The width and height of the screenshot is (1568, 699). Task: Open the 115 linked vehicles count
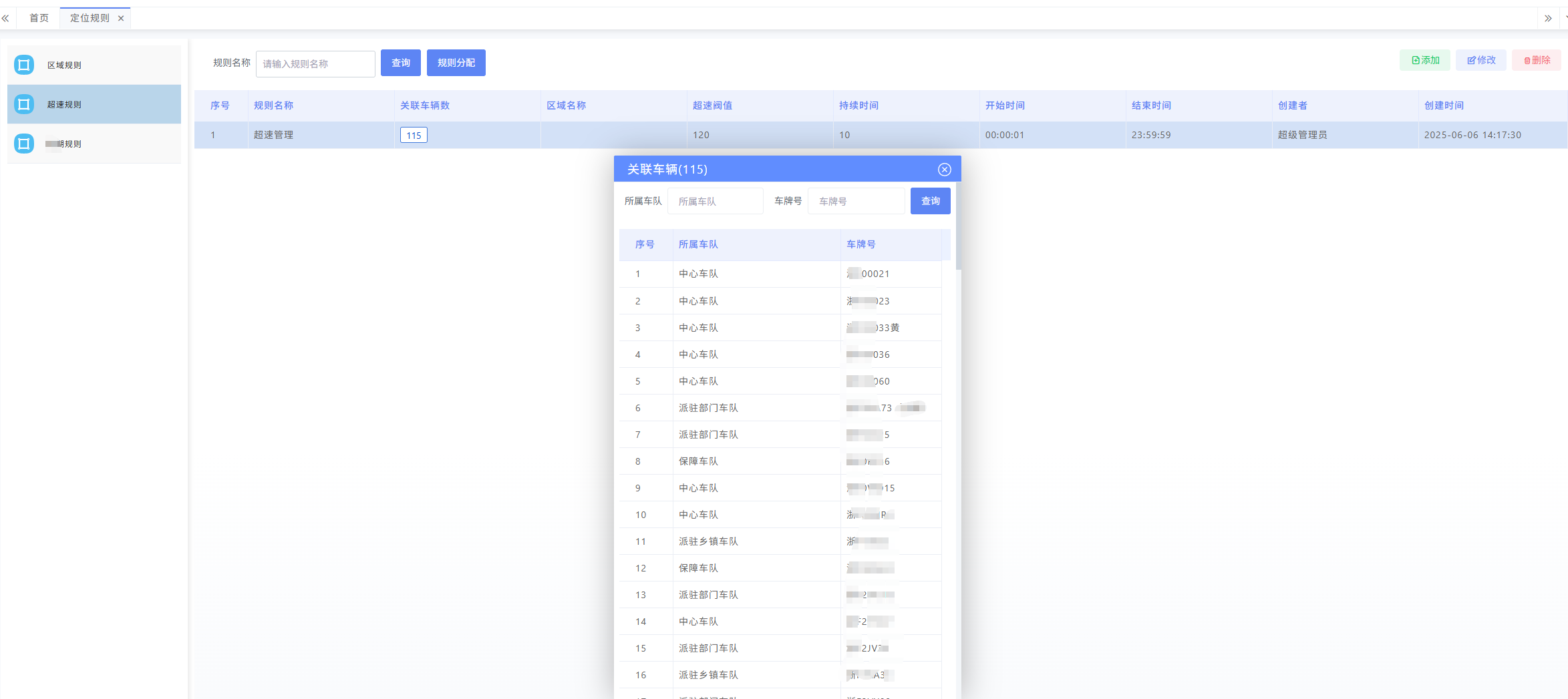coord(414,135)
